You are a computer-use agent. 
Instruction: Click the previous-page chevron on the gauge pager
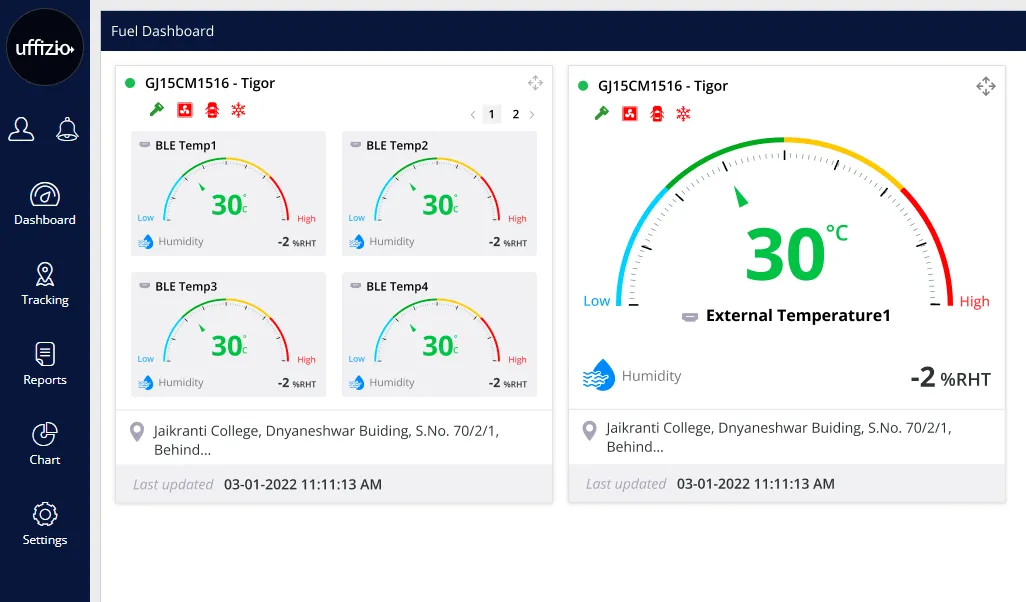coord(472,114)
